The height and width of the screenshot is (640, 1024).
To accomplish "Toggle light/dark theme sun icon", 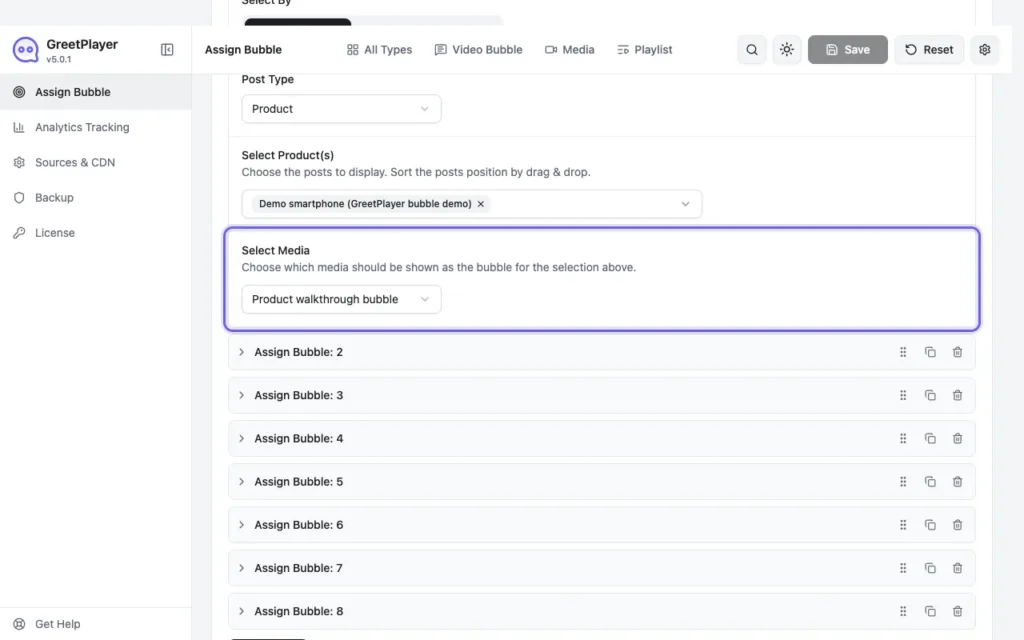I will point(787,50).
